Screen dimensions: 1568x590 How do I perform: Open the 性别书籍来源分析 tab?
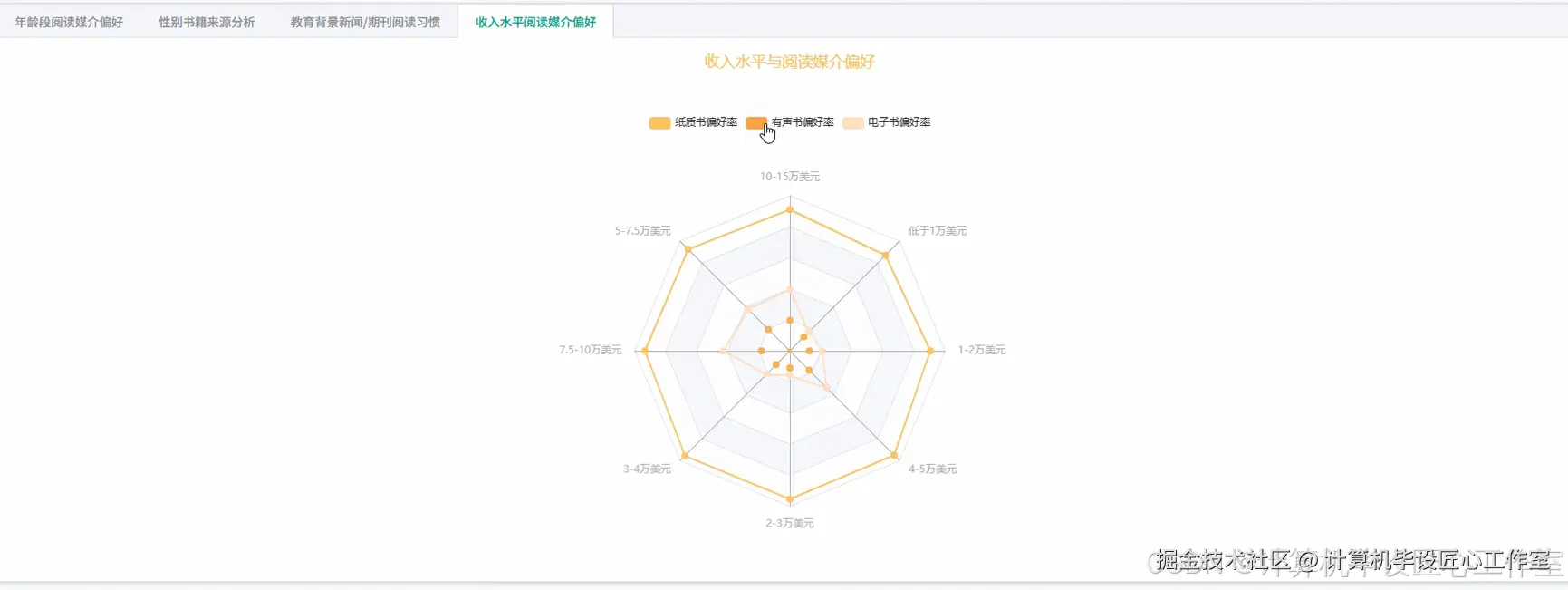coord(207,20)
